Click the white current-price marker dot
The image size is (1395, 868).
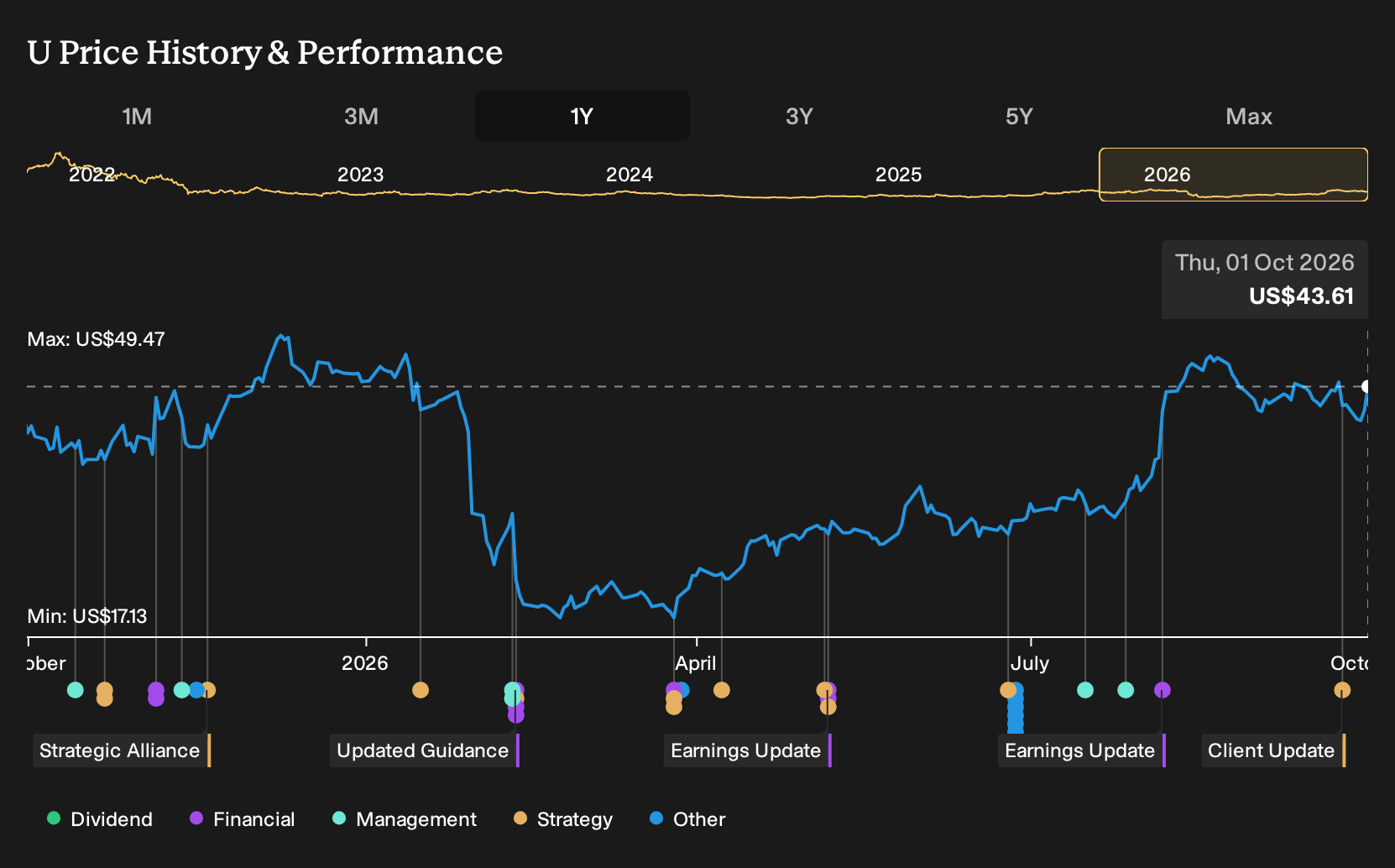[x=1366, y=387]
